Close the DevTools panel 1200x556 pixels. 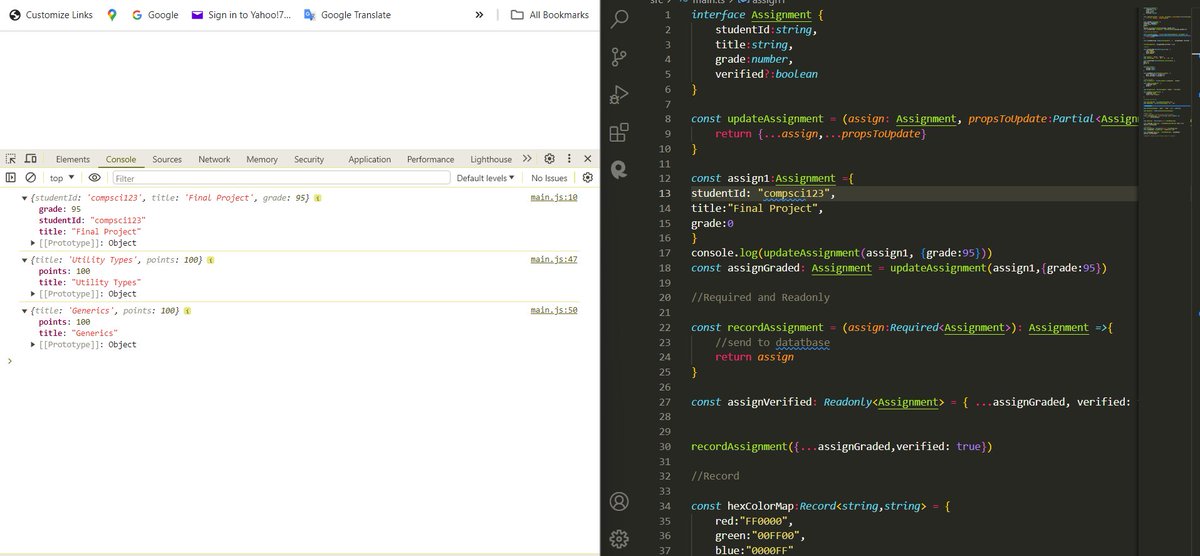[x=587, y=159]
